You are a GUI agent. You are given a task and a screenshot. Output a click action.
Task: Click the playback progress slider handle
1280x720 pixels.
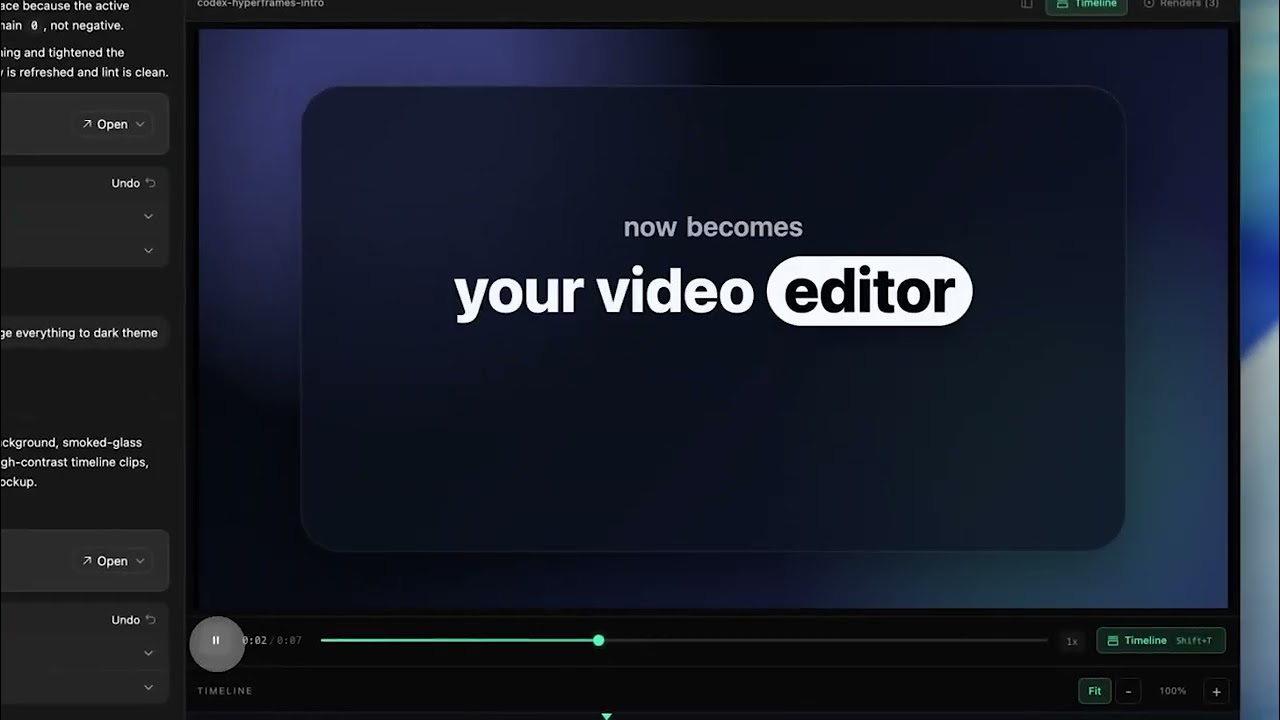(598, 640)
